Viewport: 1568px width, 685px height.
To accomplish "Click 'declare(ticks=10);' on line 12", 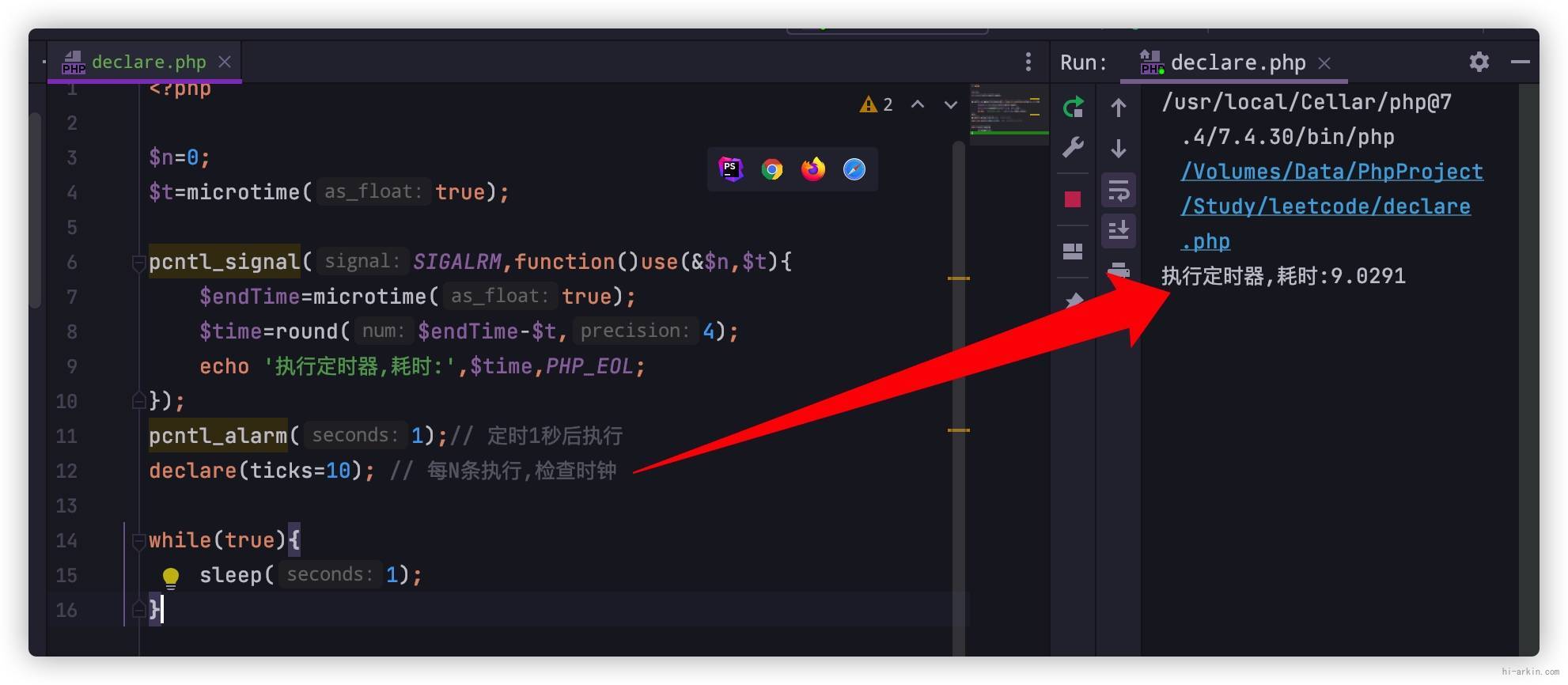I will (x=262, y=471).
